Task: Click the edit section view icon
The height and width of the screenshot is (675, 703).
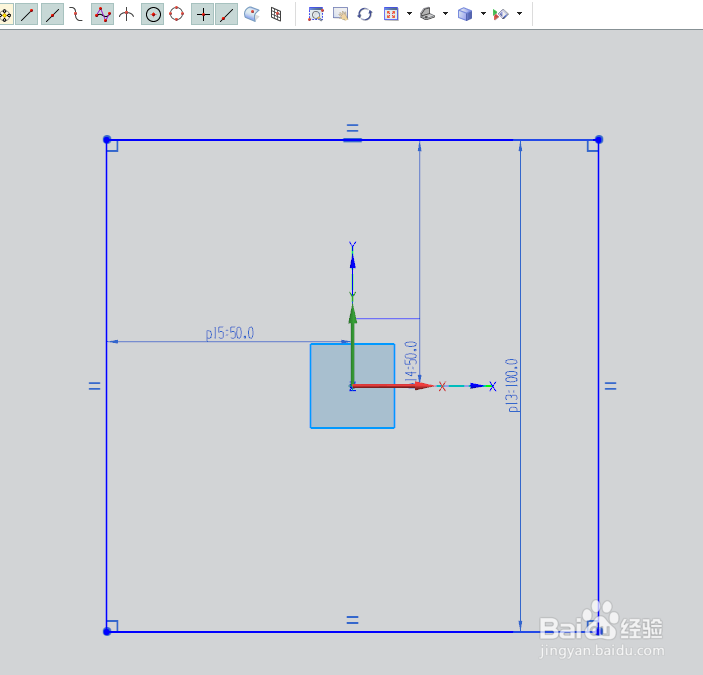Action: (501, 14)
